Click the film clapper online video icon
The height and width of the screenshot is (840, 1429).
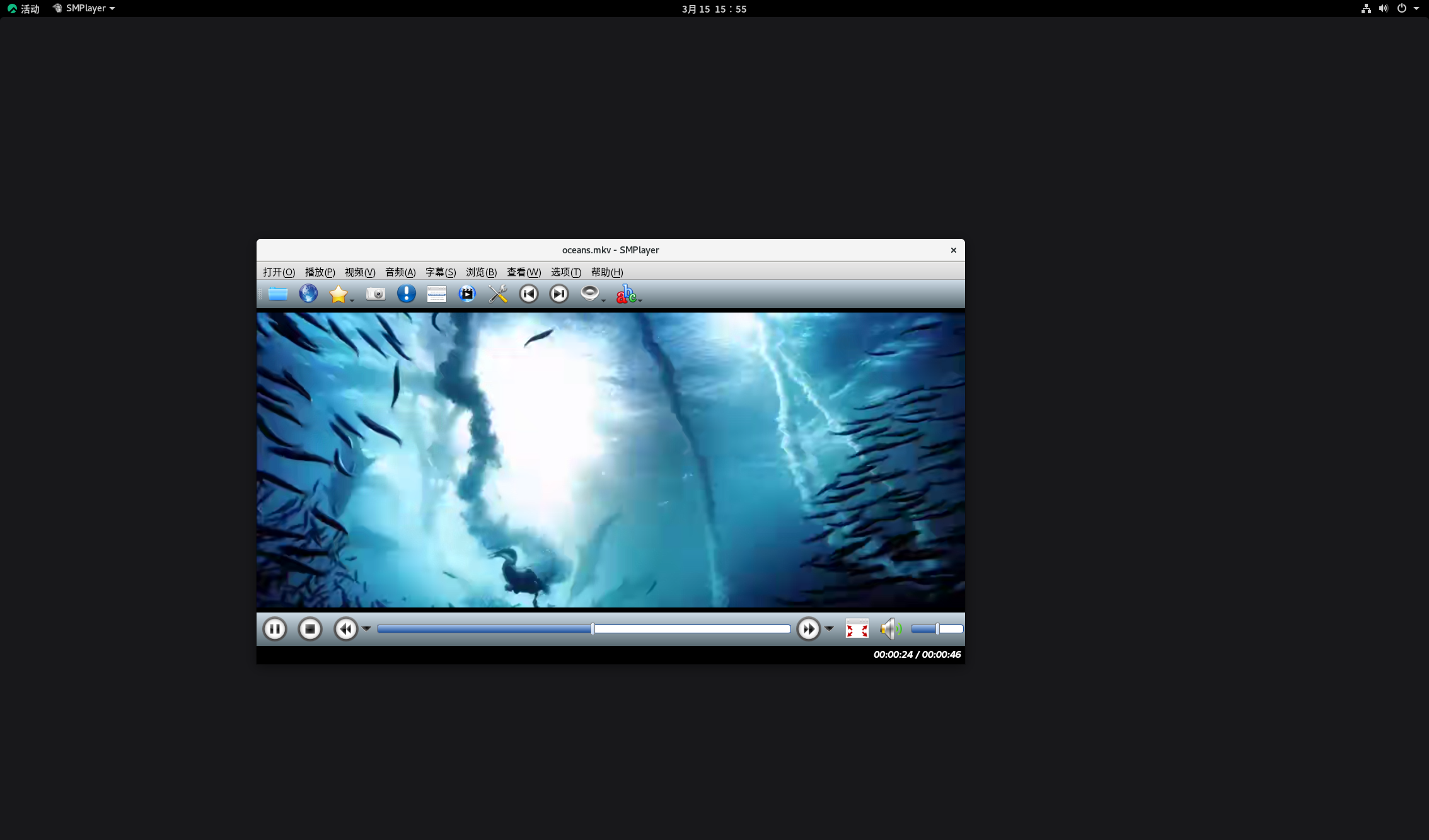point(467,294)
